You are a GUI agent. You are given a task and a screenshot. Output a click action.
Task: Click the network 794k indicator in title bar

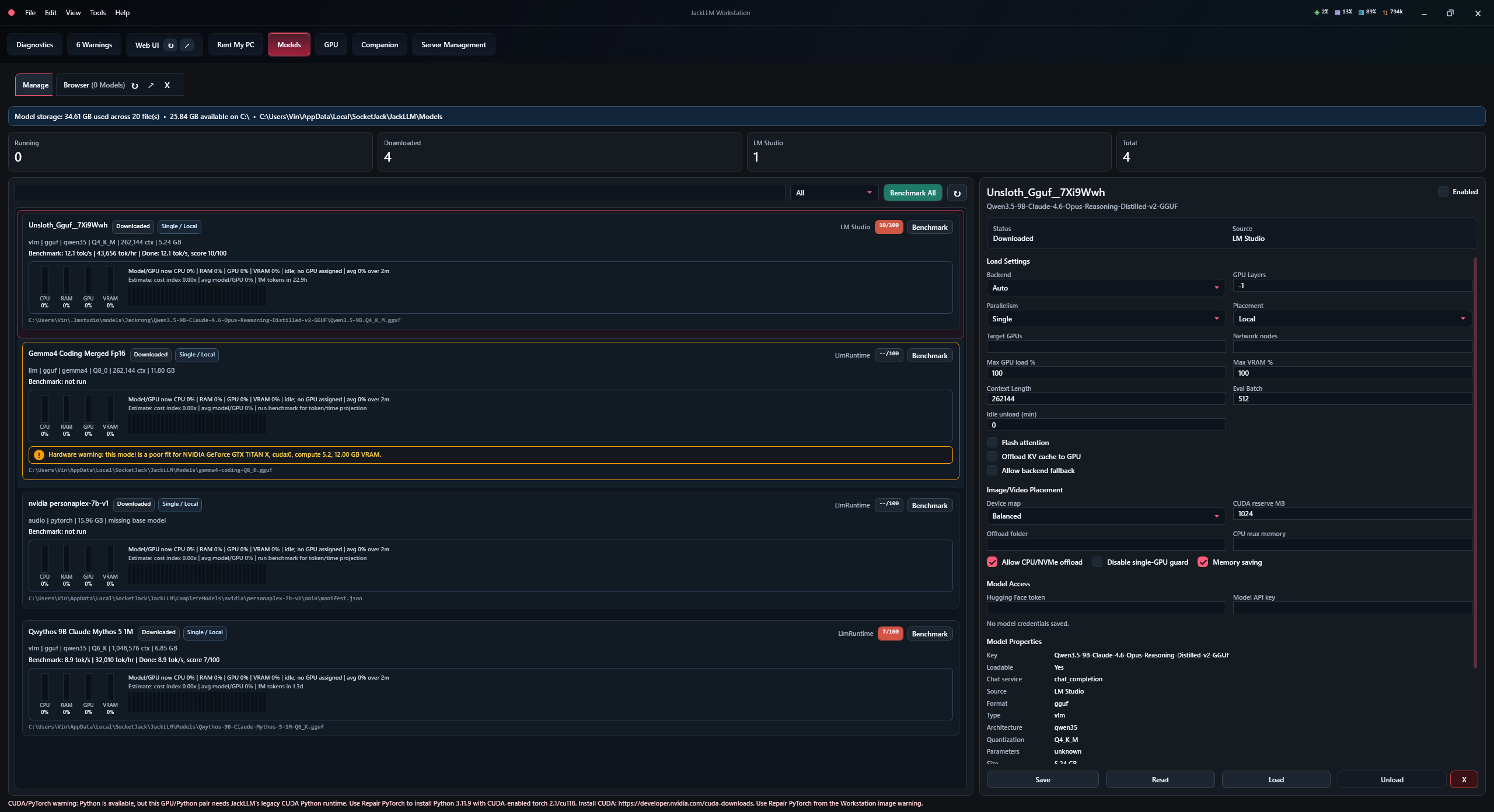1393,12
